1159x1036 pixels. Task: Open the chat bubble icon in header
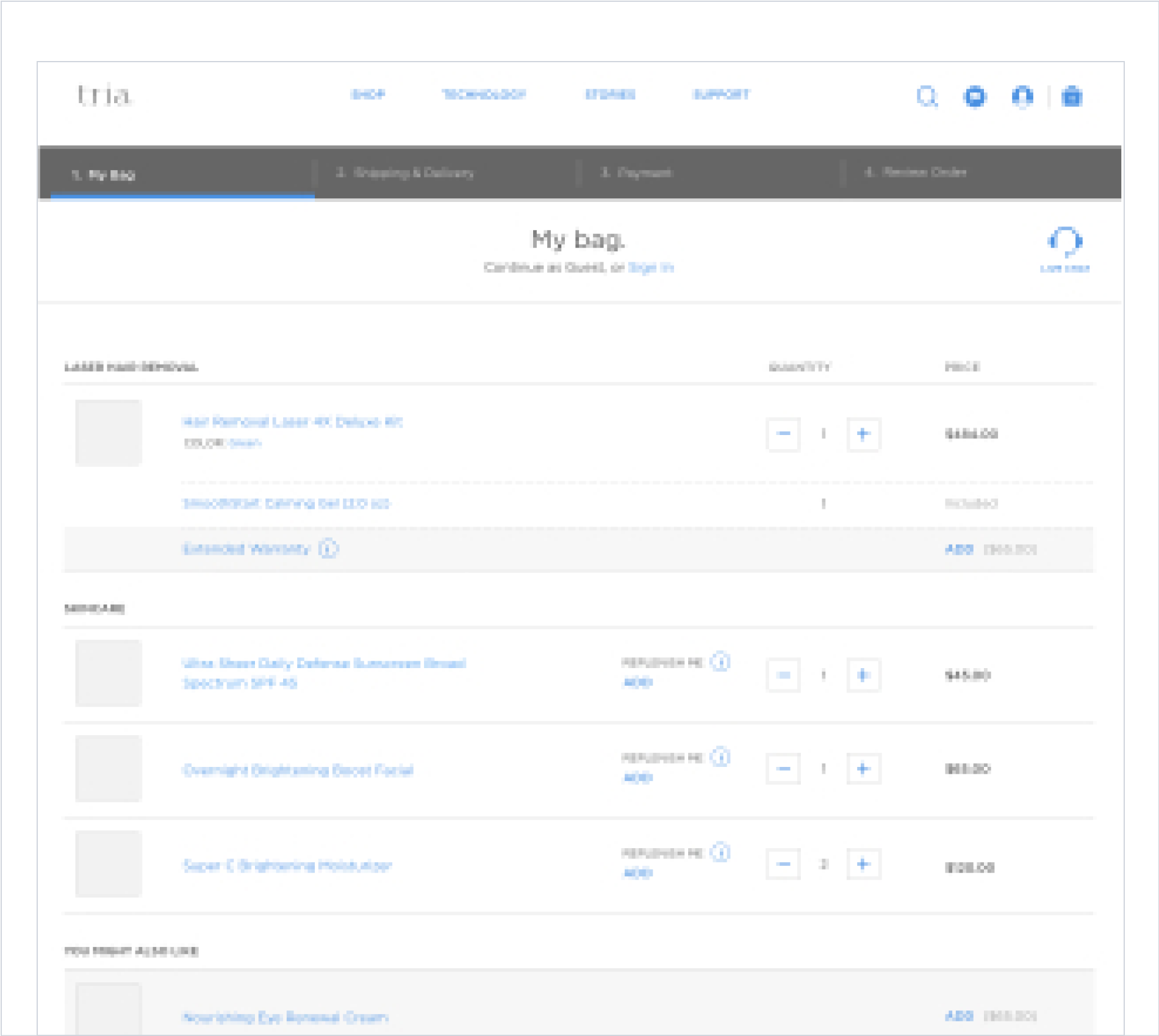(x=975, y=96)
